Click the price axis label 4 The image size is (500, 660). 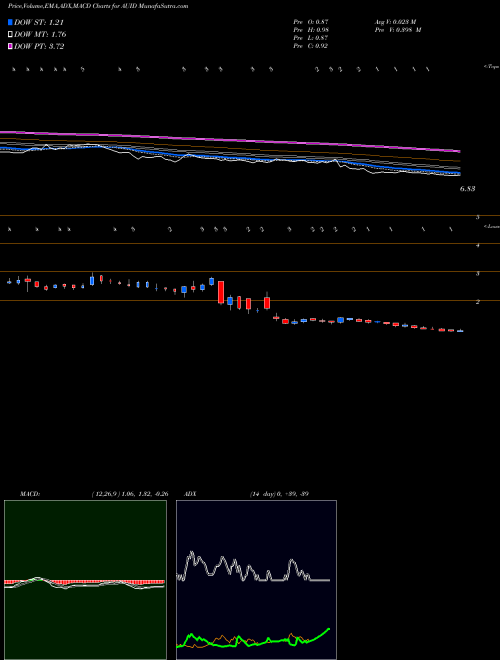[478, 245]
